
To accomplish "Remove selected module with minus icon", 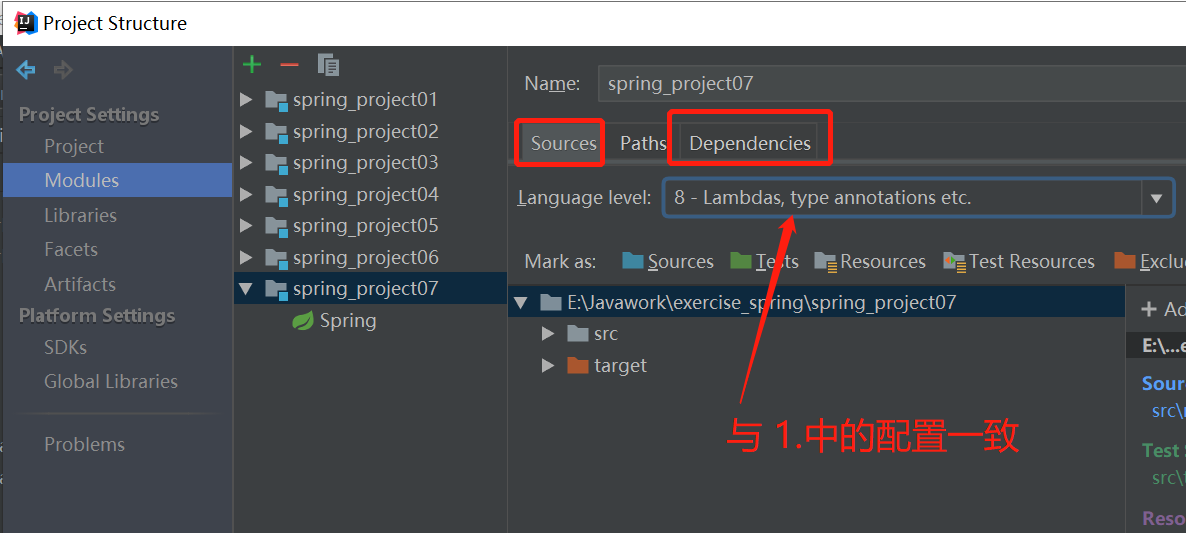I will coord(289,65).
